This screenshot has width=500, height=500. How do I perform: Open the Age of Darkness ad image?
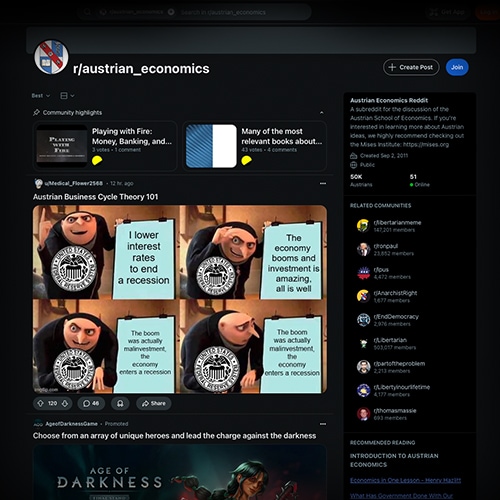tap(180, 472)
